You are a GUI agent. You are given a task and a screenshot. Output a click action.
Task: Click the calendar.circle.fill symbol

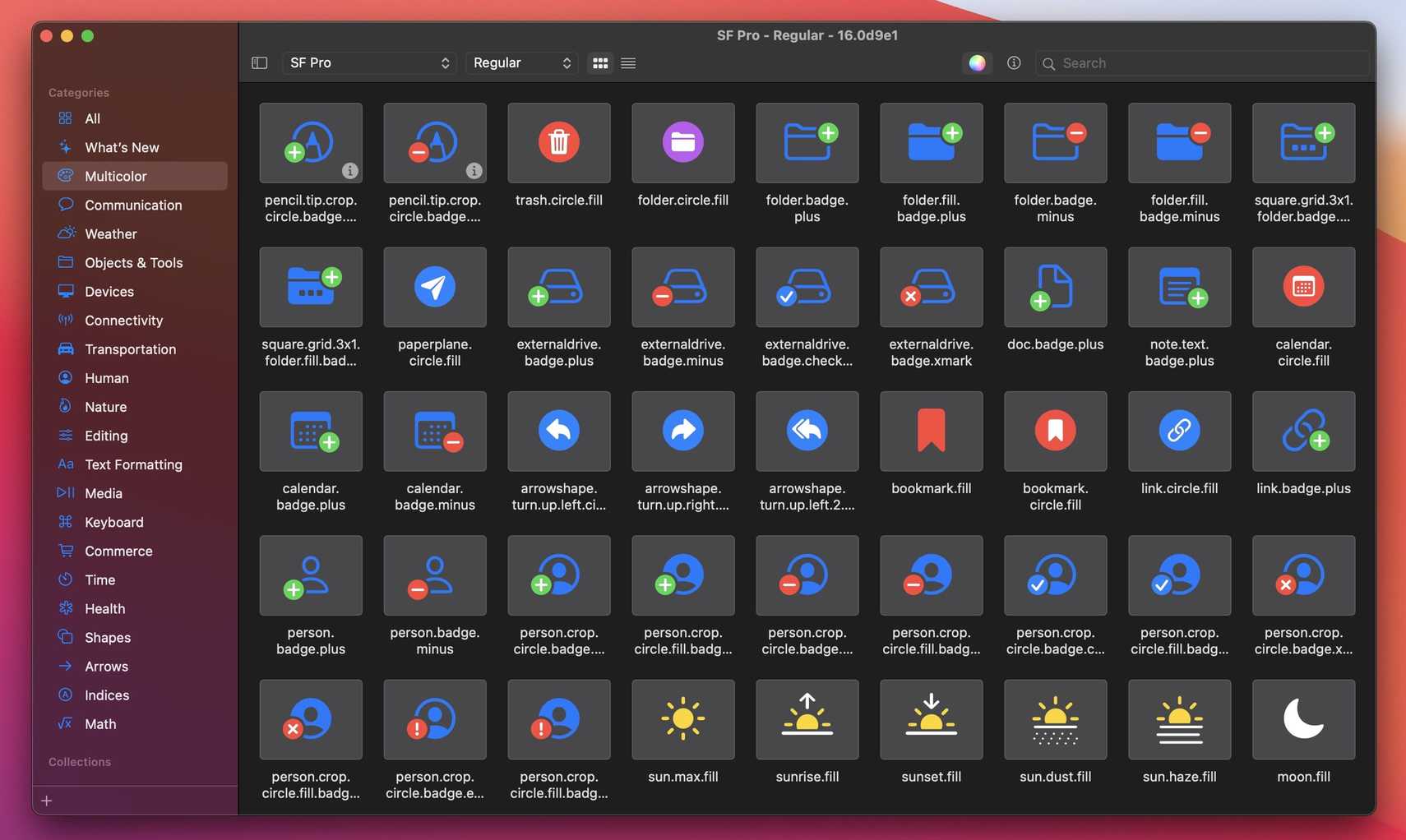coord(1302,287)
